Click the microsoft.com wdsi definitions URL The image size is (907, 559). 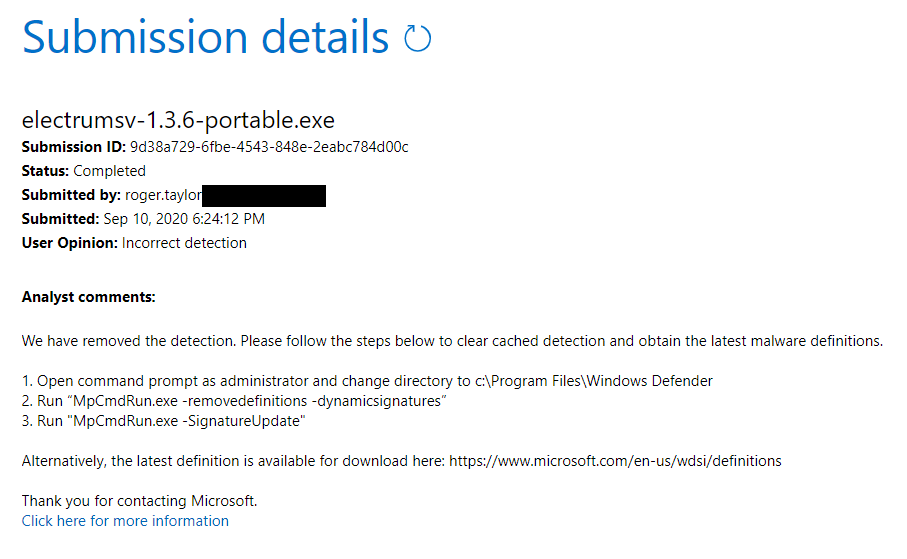pyautogui.click(x=615, y=461)
